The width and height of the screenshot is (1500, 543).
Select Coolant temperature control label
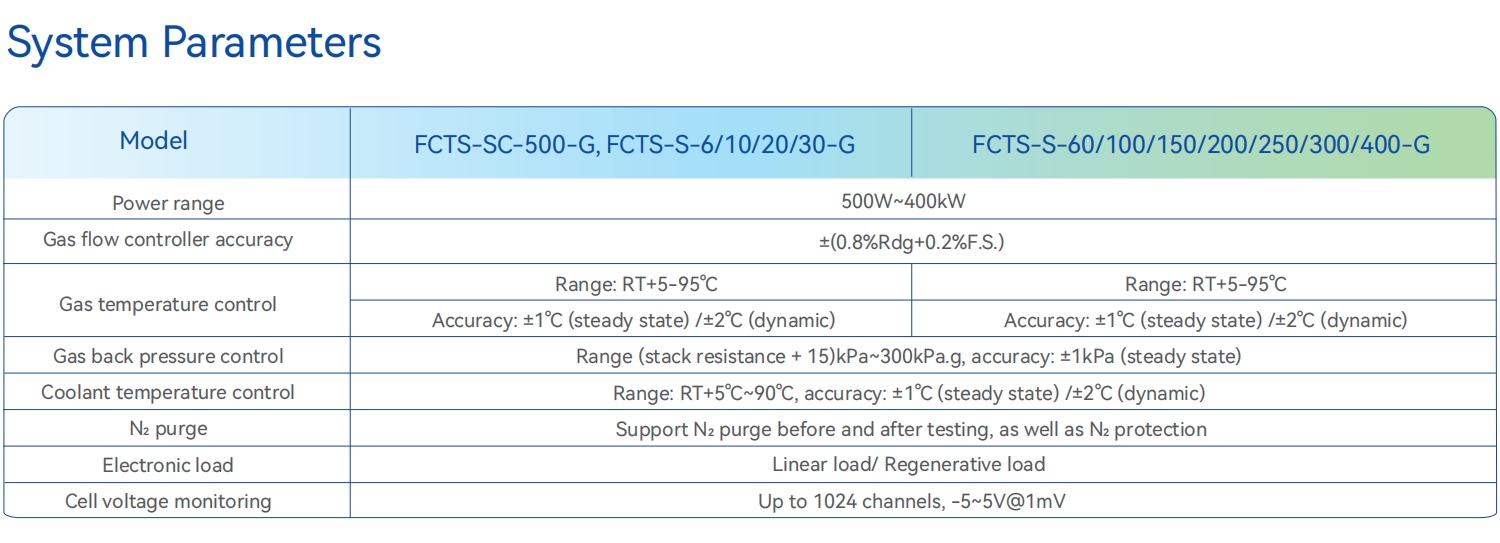[x=168, y=392]
